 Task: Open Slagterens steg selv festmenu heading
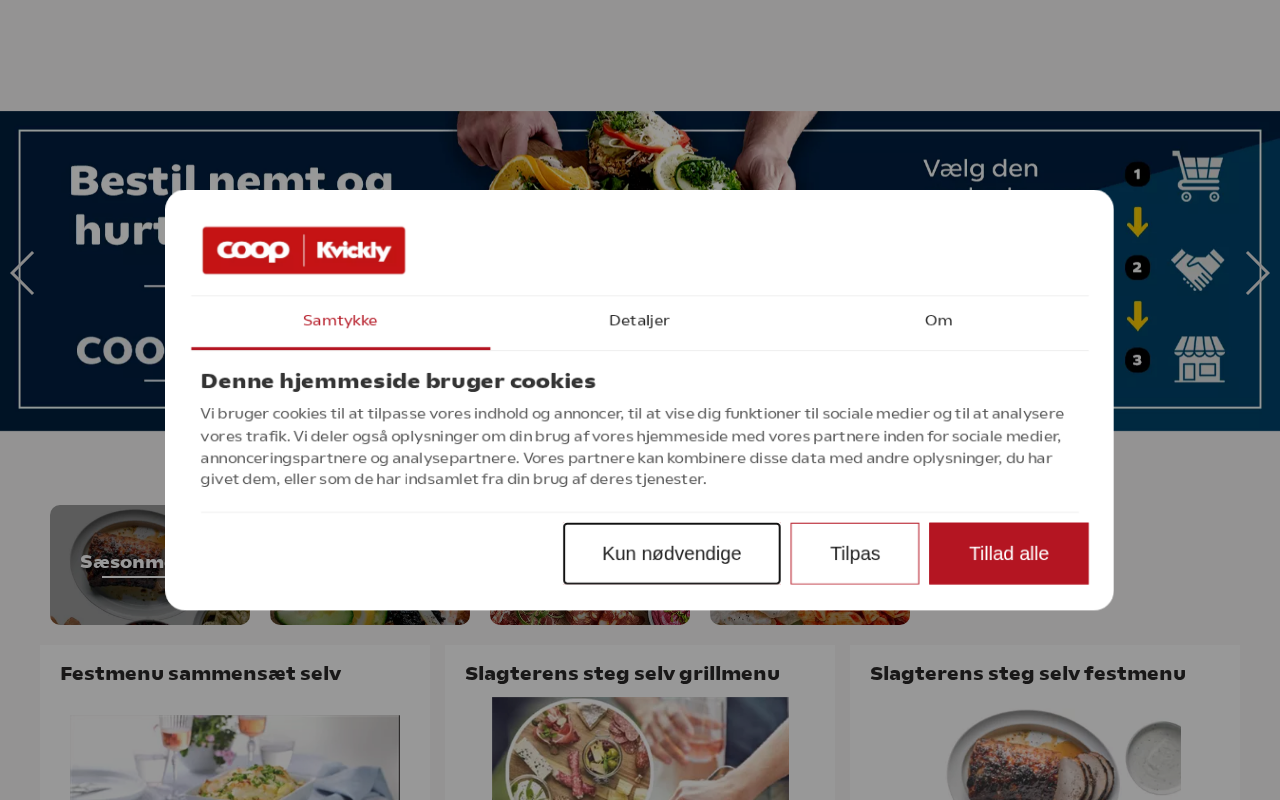pyautogui.click(x=1028, y=674)
